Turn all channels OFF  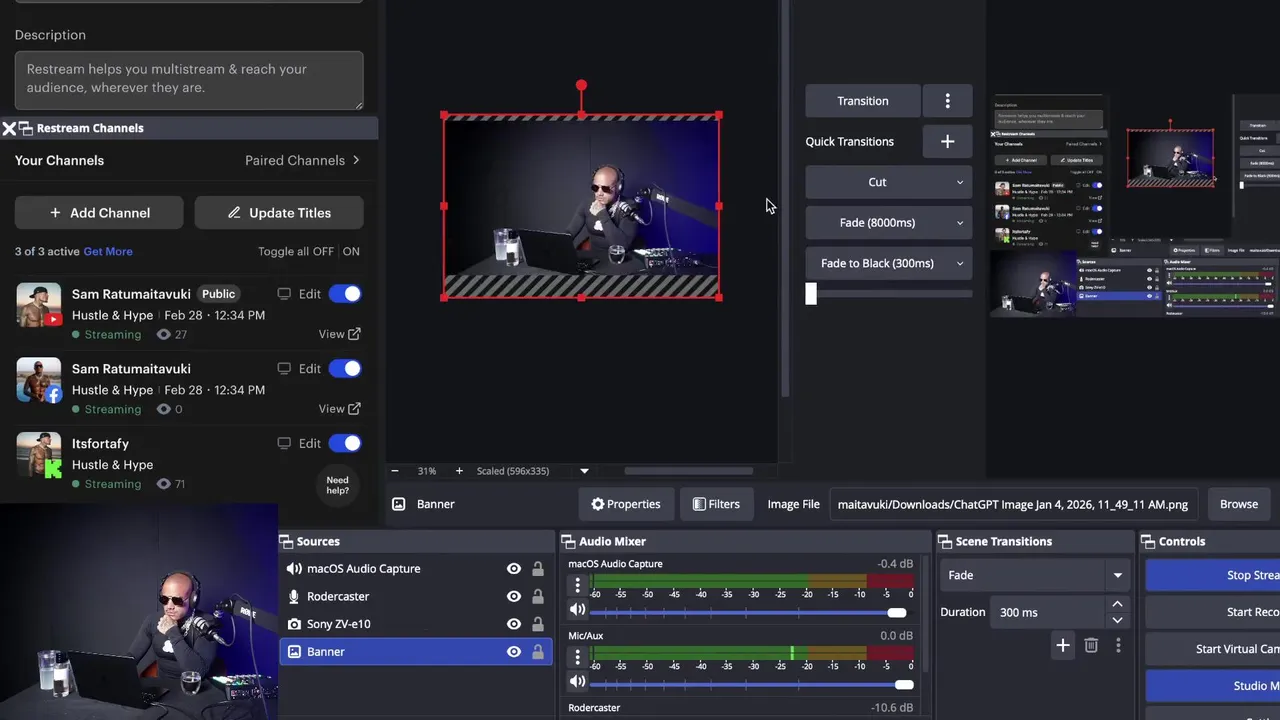coord(322,252)
